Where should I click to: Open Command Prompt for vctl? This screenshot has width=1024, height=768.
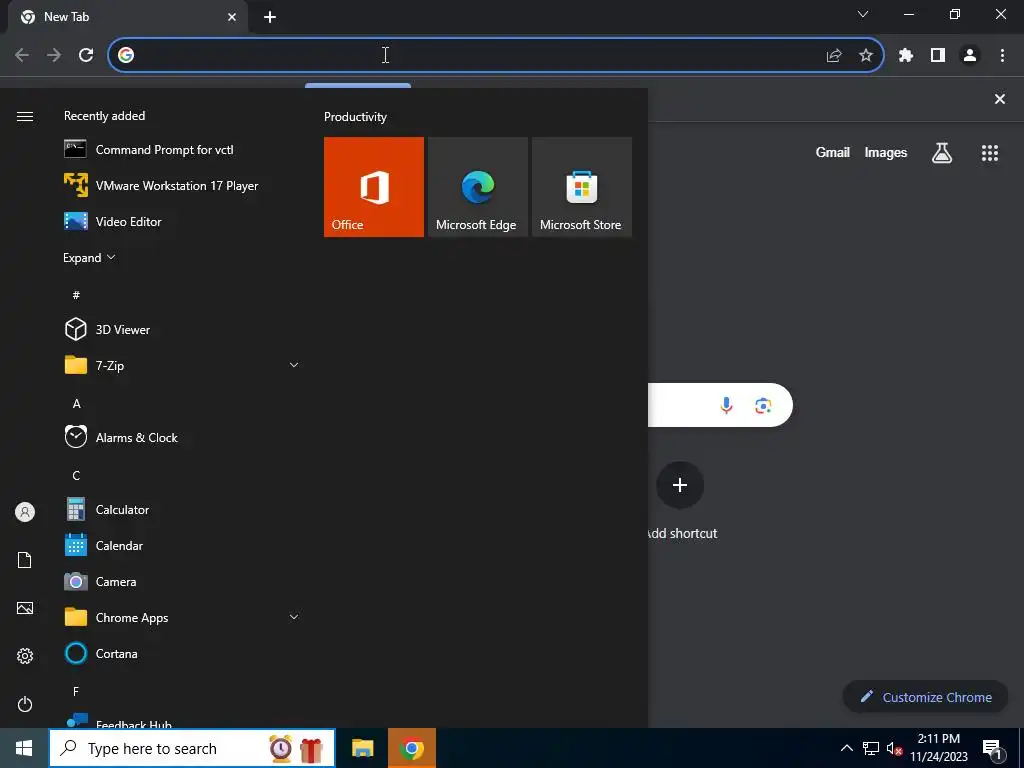pos(182,150)
